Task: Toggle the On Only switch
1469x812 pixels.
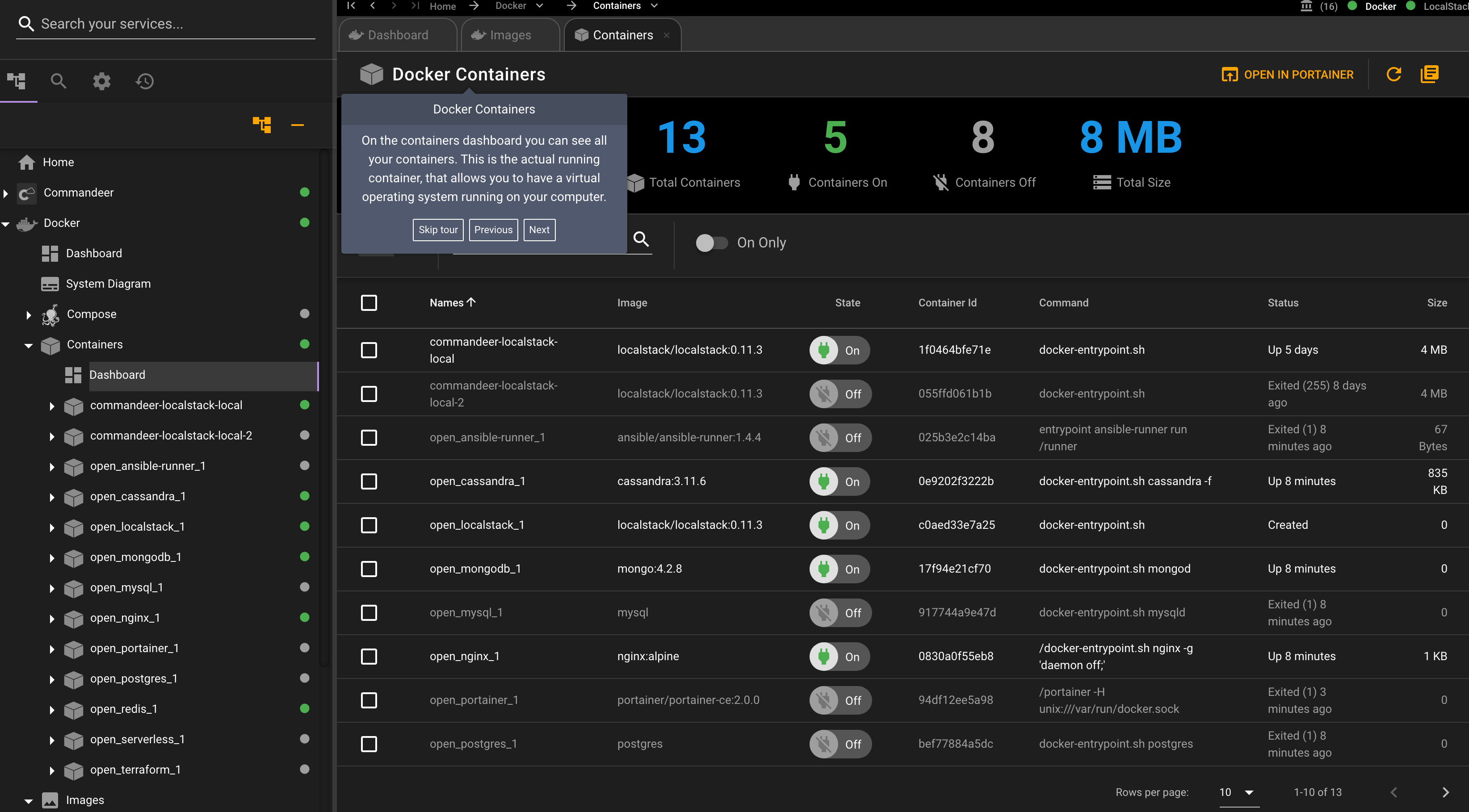Action: pos(711,243)
